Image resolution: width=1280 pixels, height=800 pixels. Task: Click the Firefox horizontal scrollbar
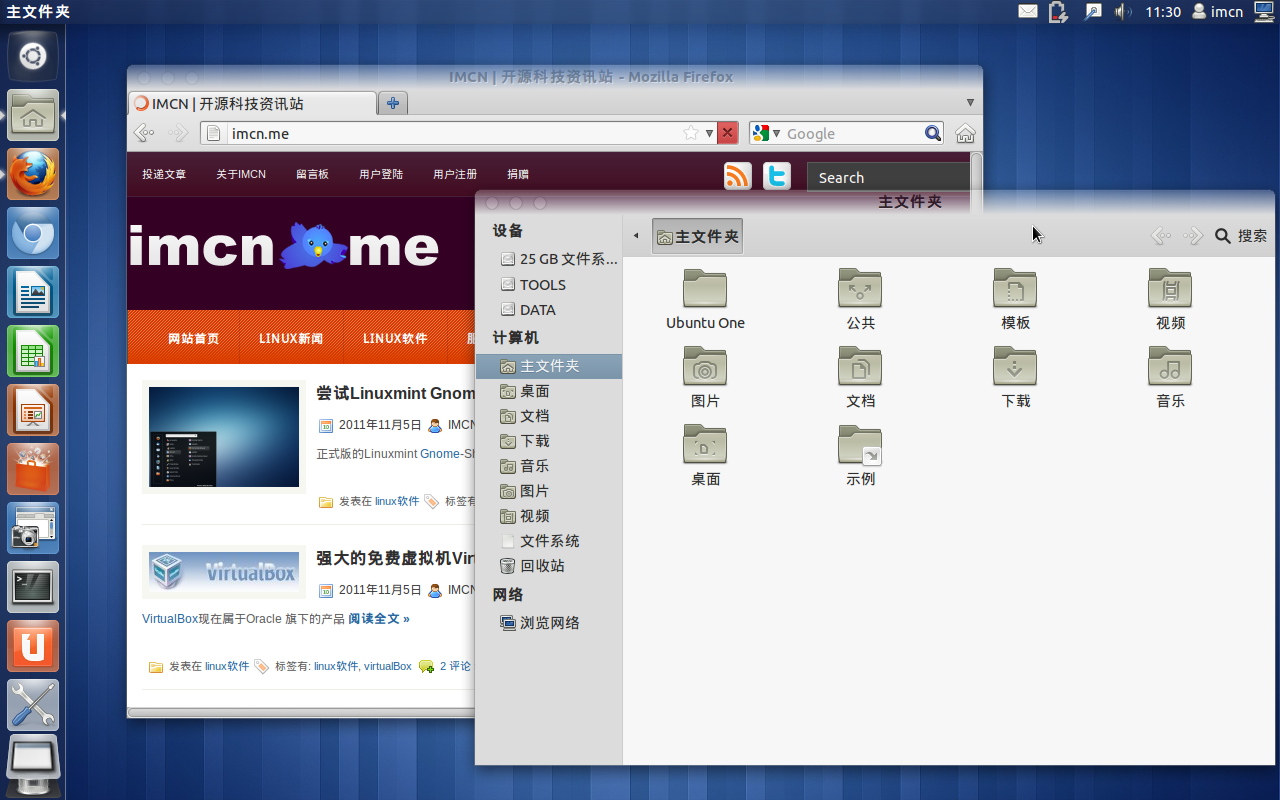pos(302,713)
